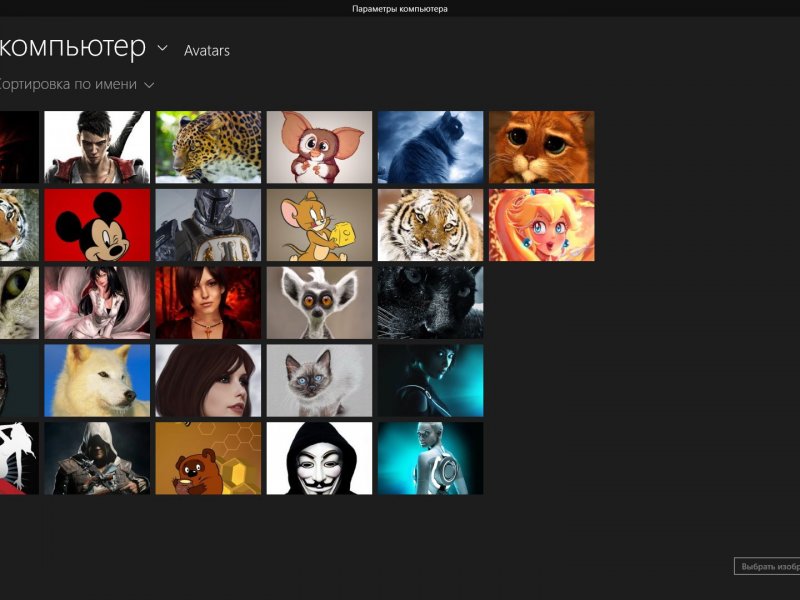The height and width of the screenshot is (600, 800).
Task: Expand the Сортировка по имени sort menu
Action: 77,84
